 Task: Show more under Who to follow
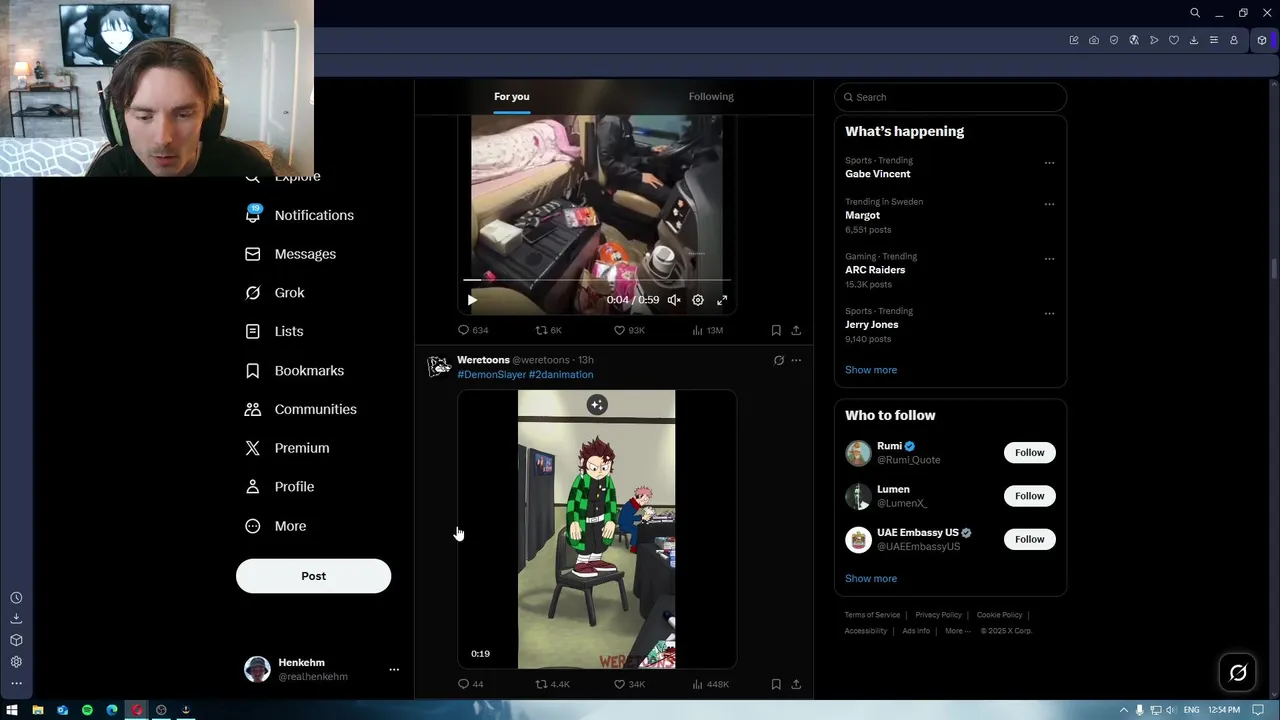coord(871,579)
